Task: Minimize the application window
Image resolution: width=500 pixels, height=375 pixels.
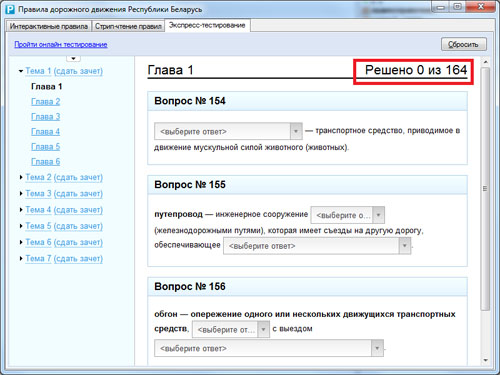Action: [441, 7]
